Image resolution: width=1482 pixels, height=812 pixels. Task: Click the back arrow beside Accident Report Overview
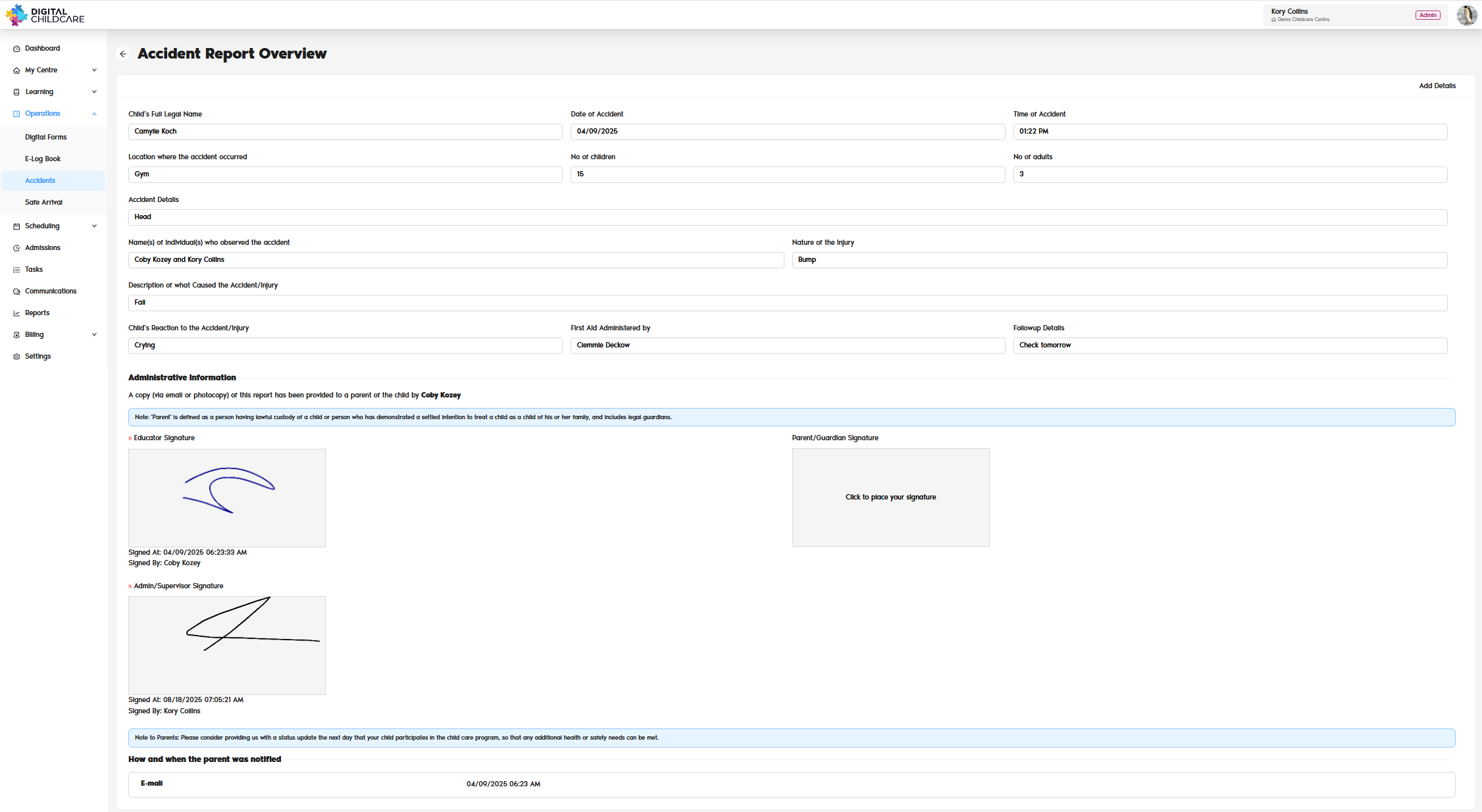pos(122,54)
